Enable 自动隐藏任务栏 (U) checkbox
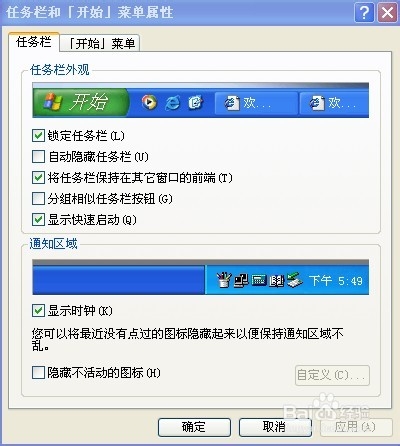Image resolution: width=400 pixels, height=446 pixels. pyautogui.click(x=38, y=156)
